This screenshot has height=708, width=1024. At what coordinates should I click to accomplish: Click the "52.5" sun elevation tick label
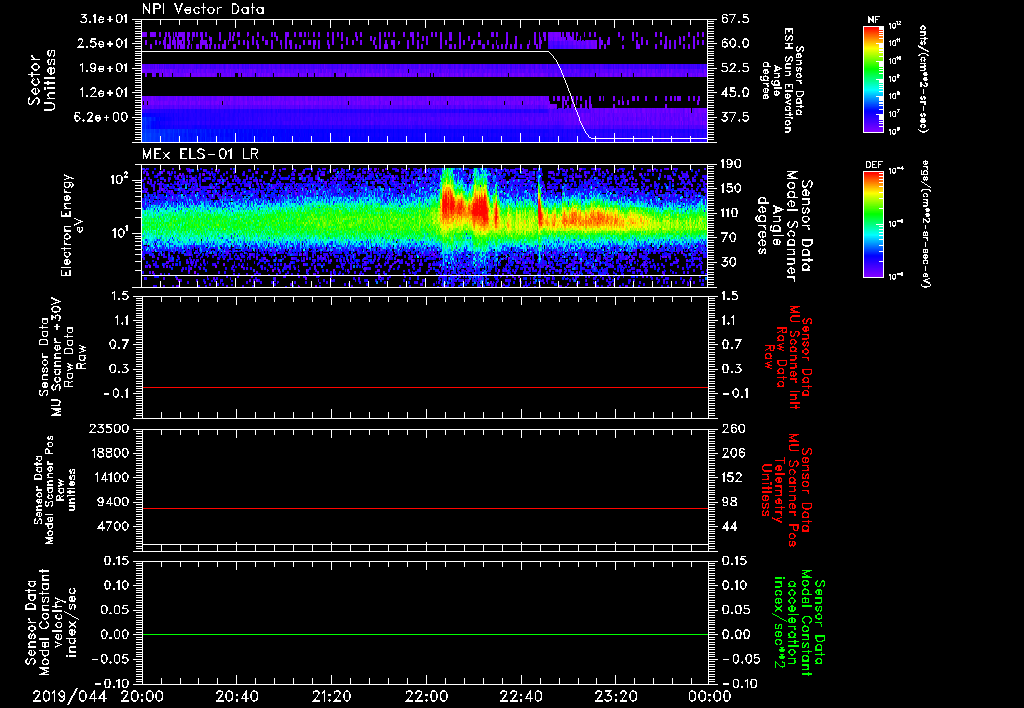coord(735,68)
